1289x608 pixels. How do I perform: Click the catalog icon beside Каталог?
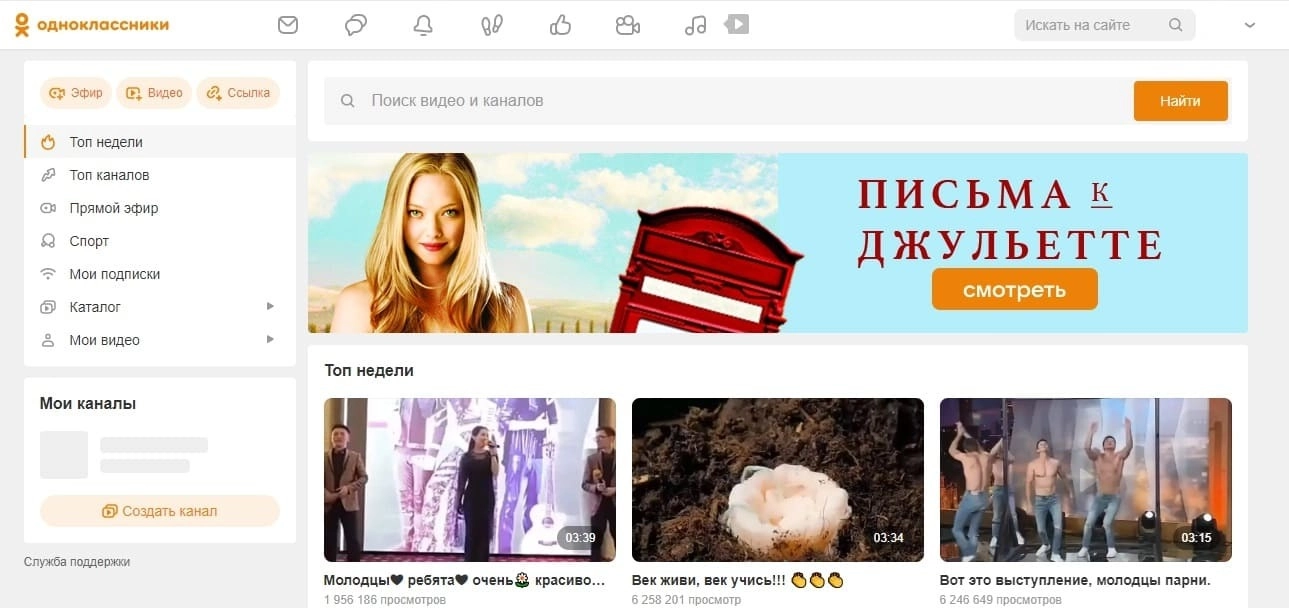pyautogui.click(x=47, y=307)
